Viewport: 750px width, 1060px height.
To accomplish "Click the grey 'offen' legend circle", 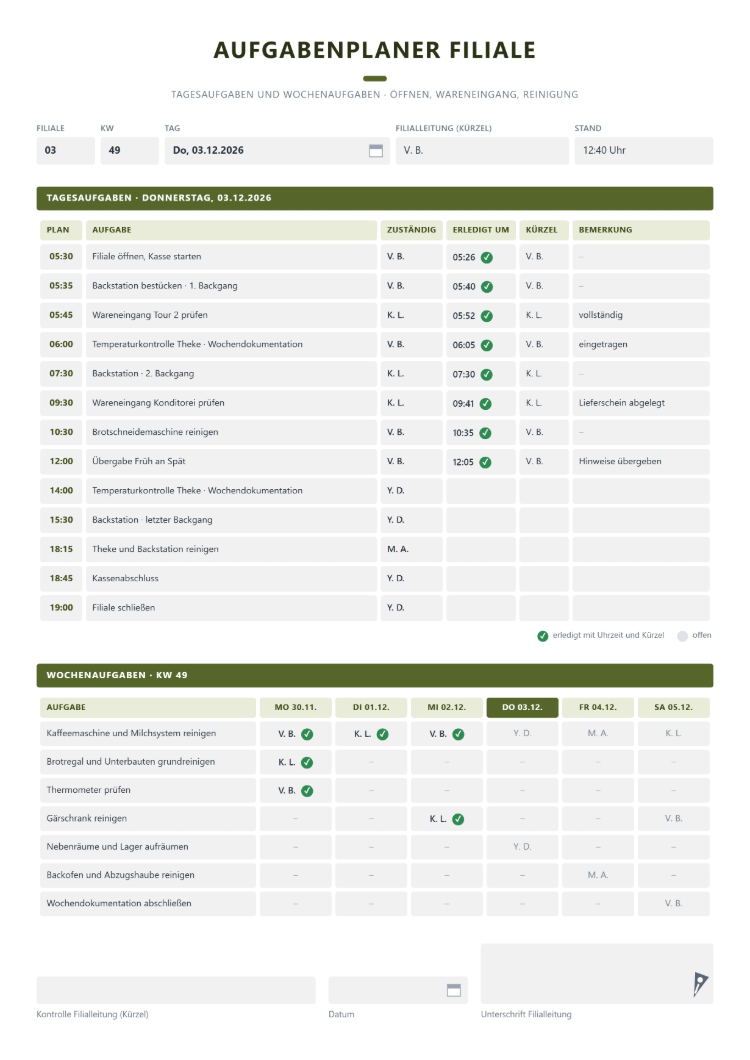I will coord(682,636).
